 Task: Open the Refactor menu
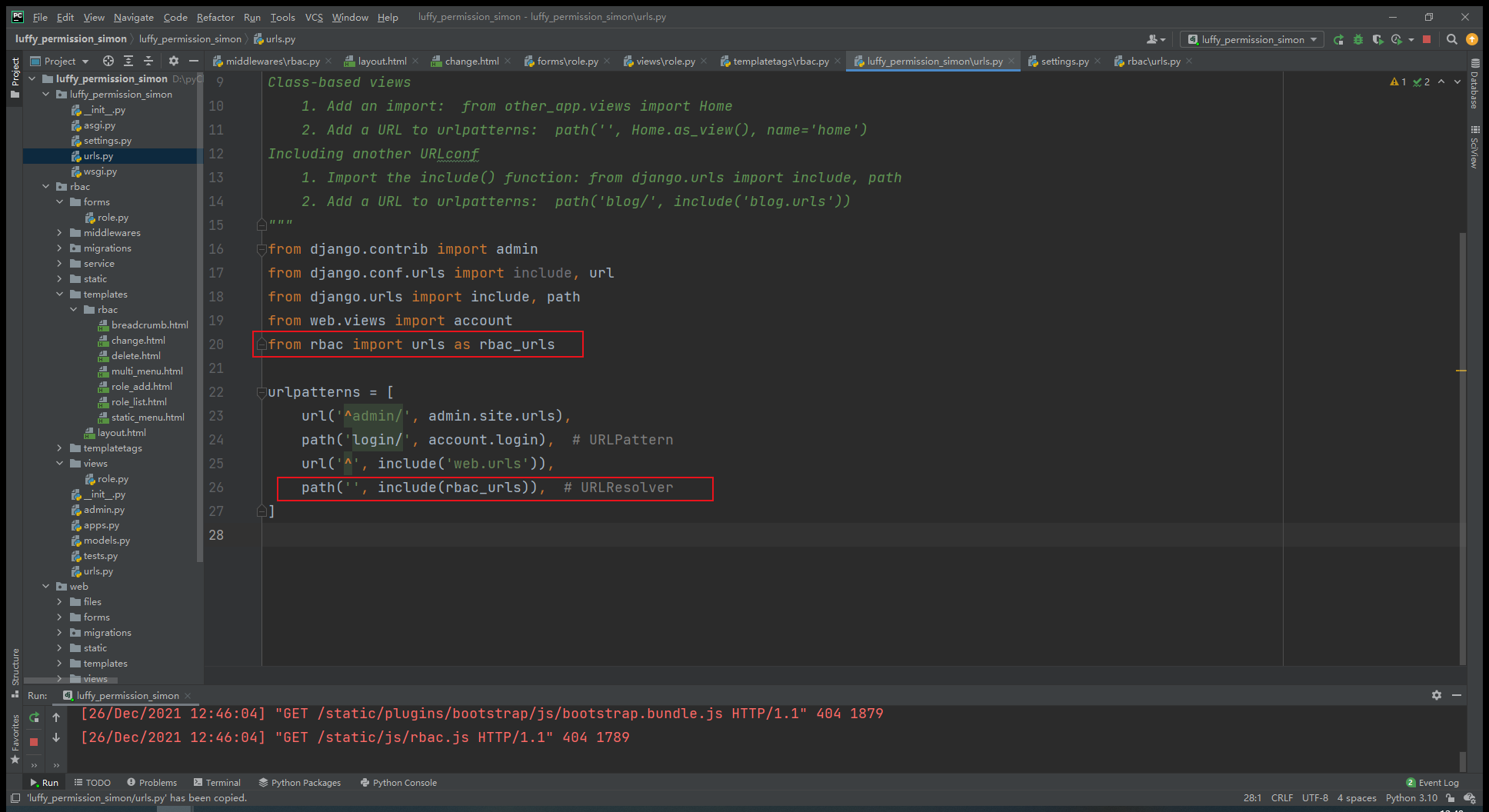[215, 17]
